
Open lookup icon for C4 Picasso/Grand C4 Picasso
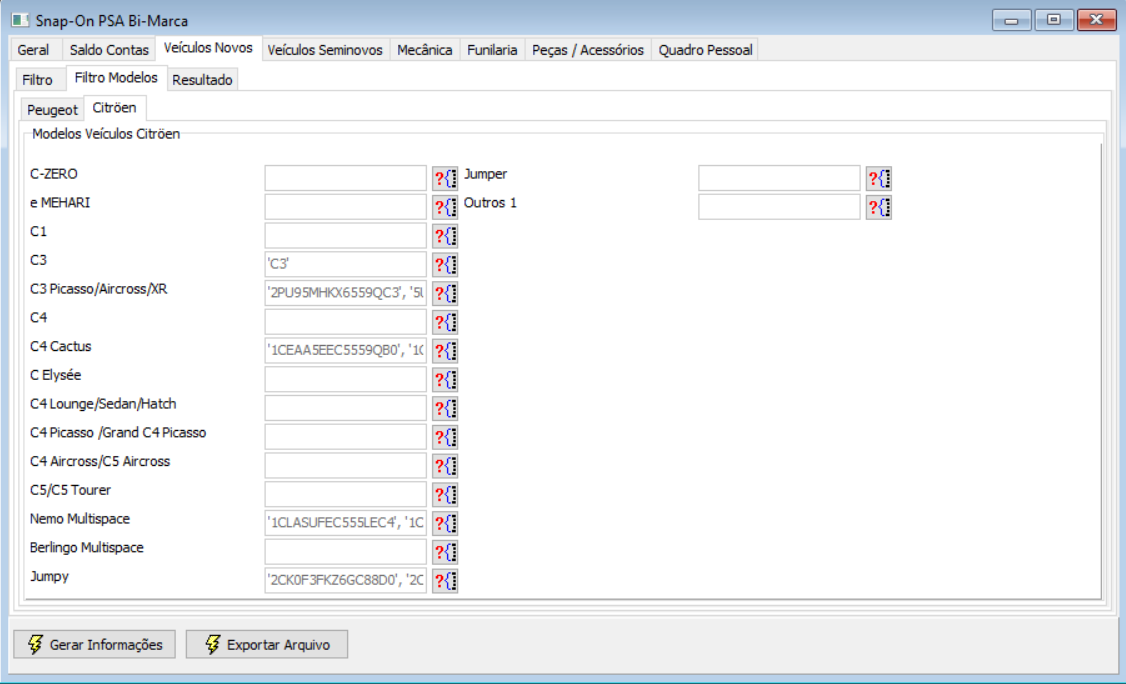(x=445, y=437)
